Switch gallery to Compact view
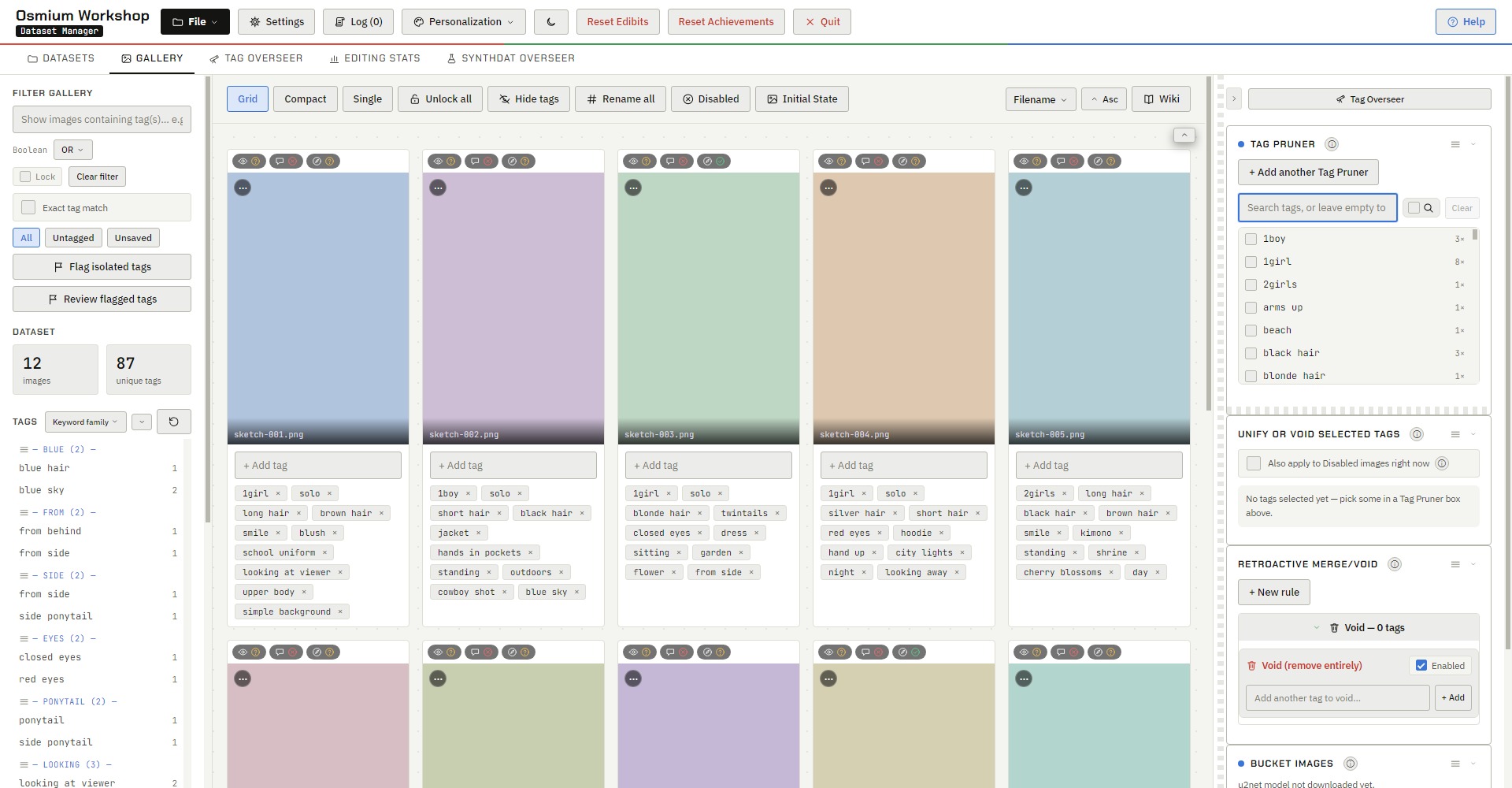1512x788 pixels. 306,99
